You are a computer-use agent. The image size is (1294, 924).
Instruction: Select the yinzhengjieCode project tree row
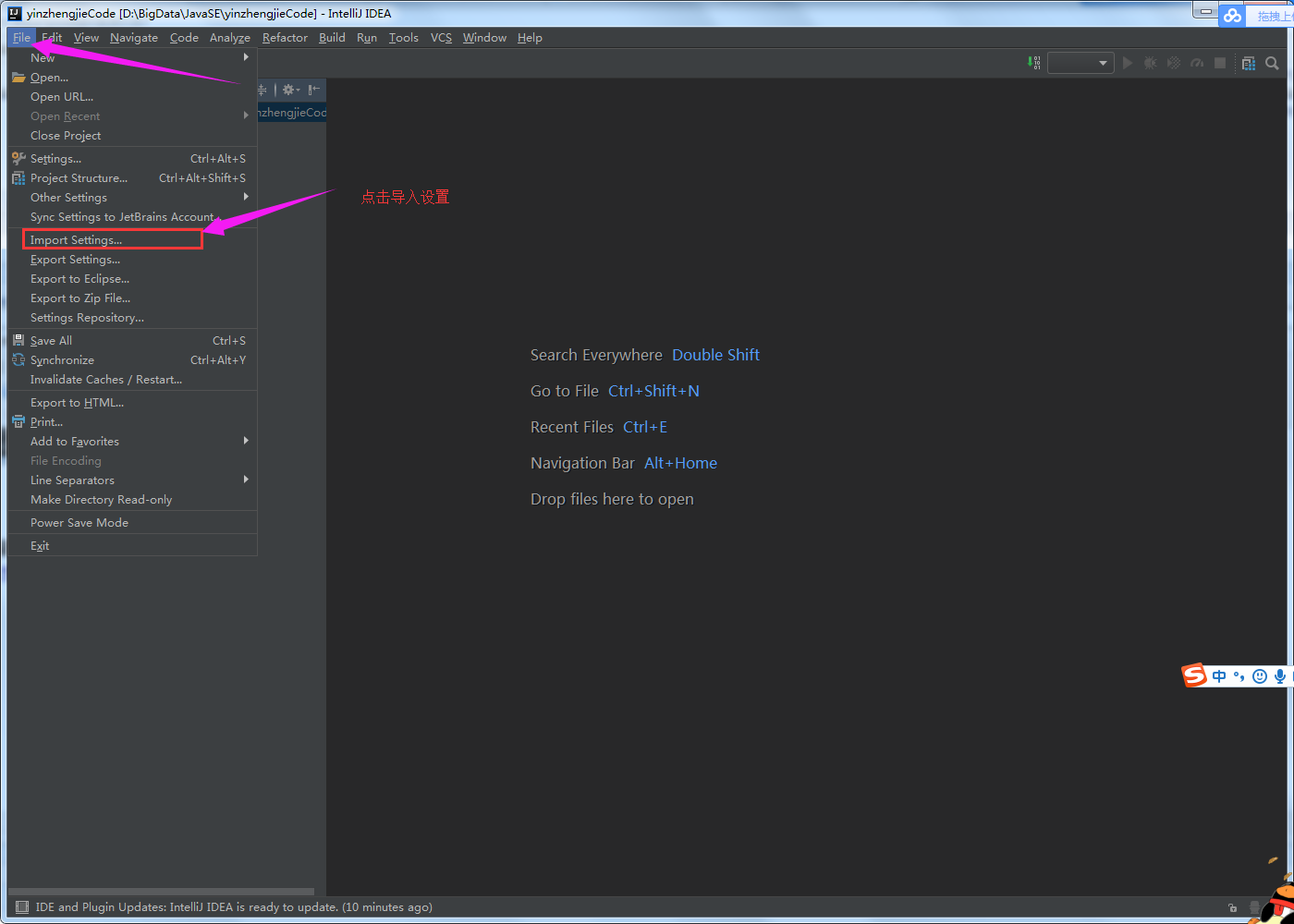point(291,113)
